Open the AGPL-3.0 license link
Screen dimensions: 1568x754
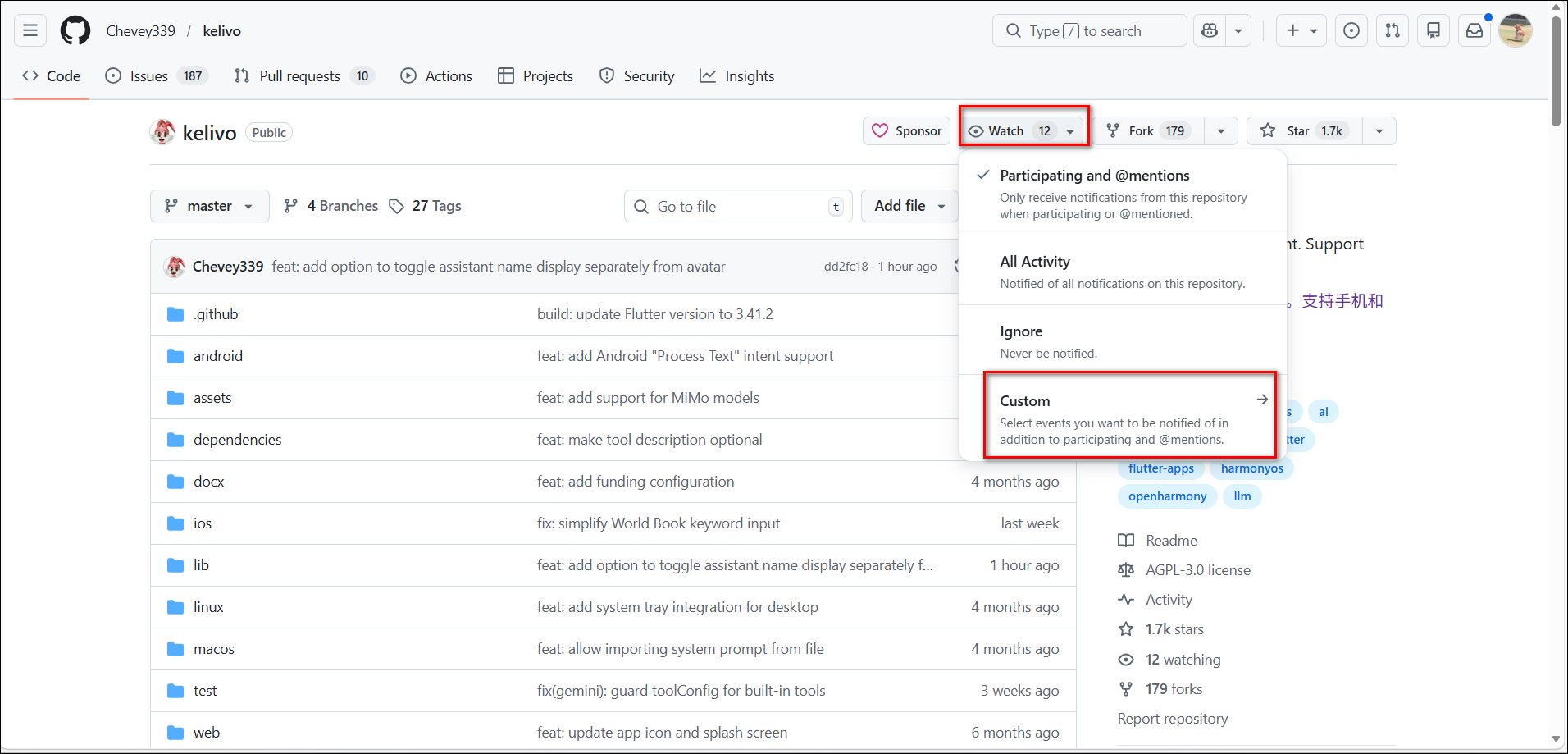[x=1197, y=570]
